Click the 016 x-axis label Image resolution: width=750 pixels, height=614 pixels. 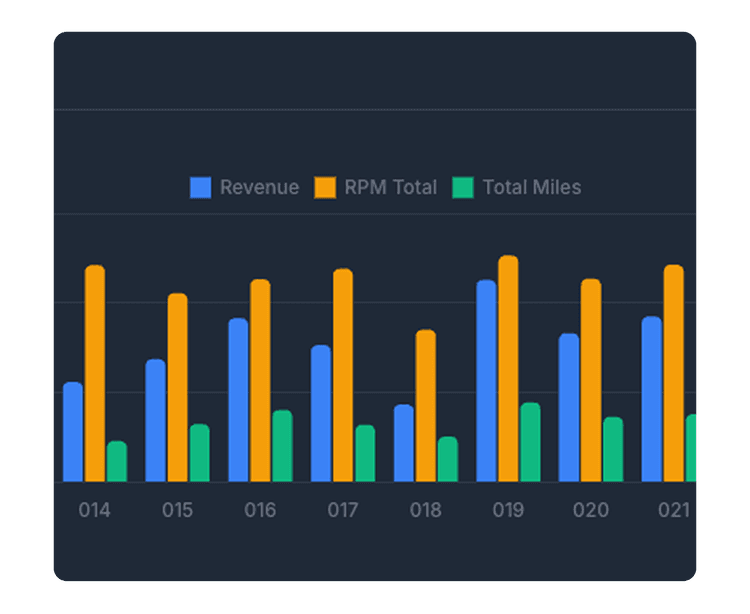pos(260,510)
